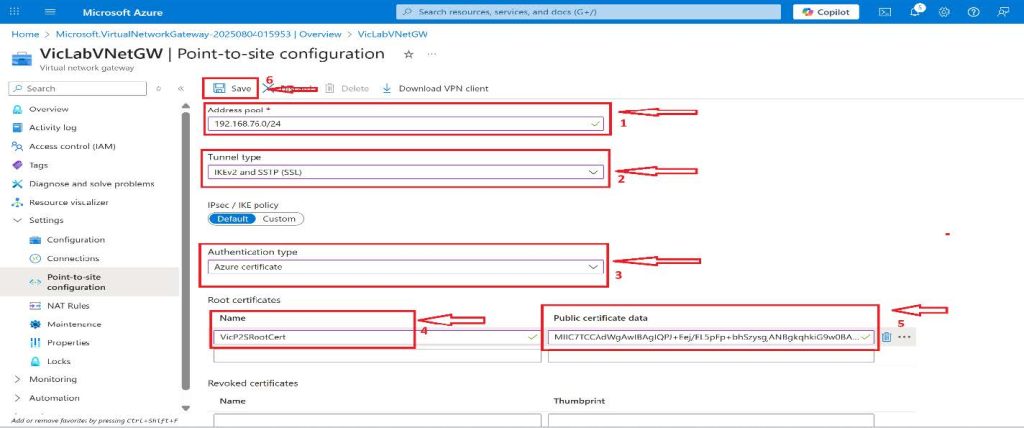Viewport: 1024px width, 428px height.
Task: Delete the VicP2SRootCert certificate row
Action: click(x=887, y=337)
